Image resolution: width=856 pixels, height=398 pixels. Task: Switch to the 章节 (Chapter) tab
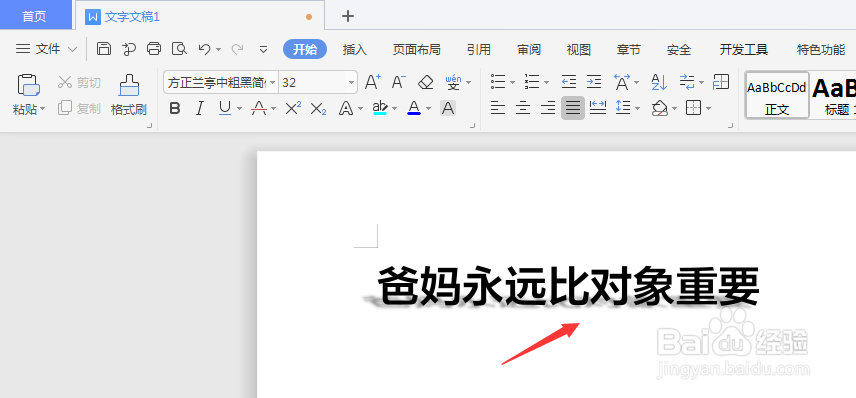[x=628, y=50]
